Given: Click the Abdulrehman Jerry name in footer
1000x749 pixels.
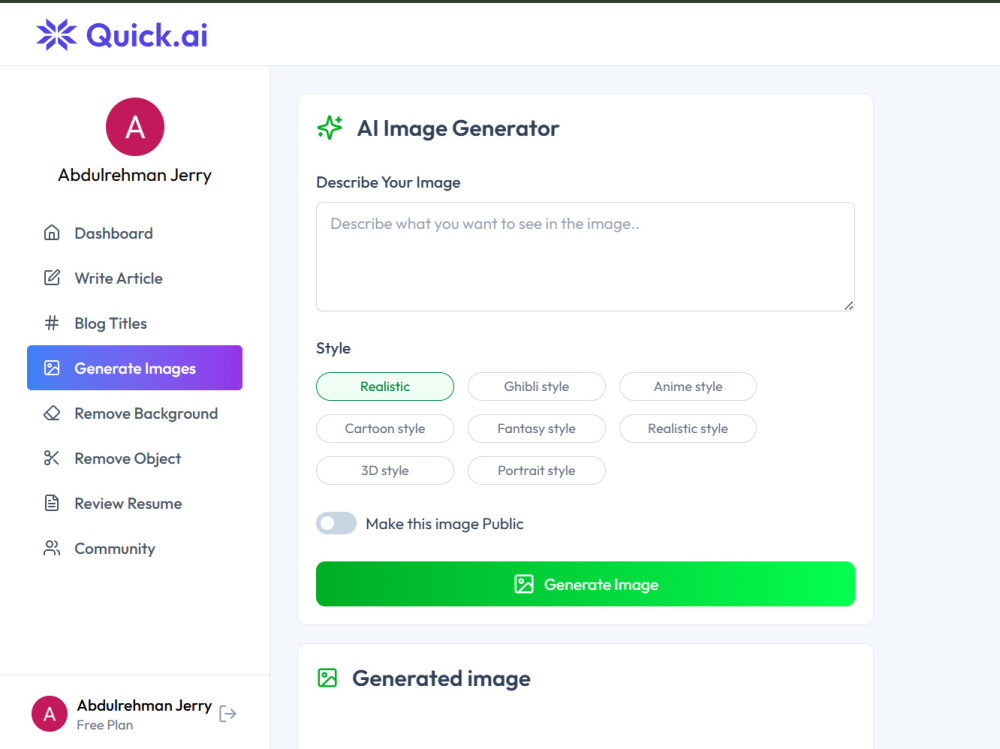Looking at the screenshot, I should click(x=144, y=705).
